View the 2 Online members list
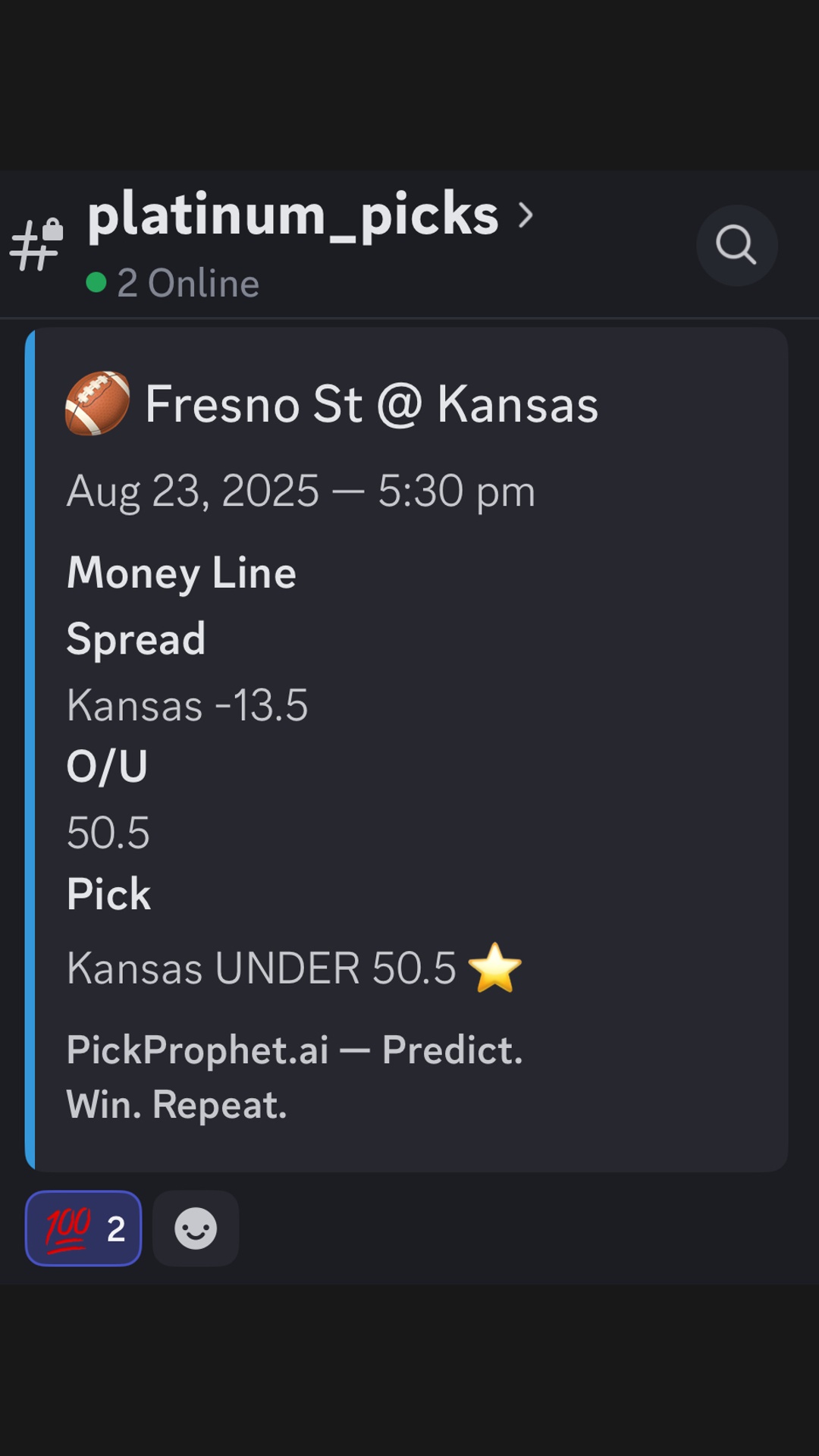The image size is (819, 1456). [x=188, y=283]
